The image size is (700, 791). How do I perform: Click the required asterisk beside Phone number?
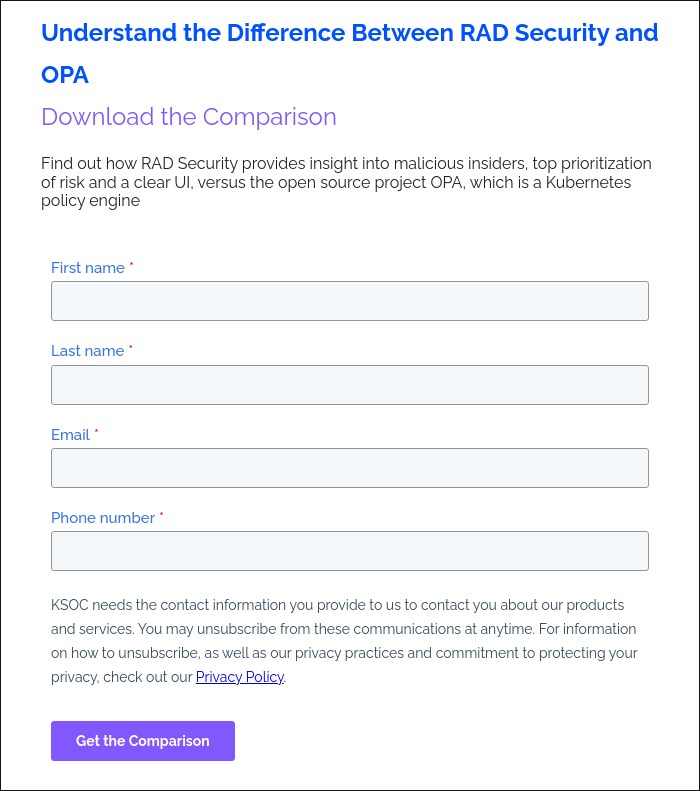pos(161,516)
